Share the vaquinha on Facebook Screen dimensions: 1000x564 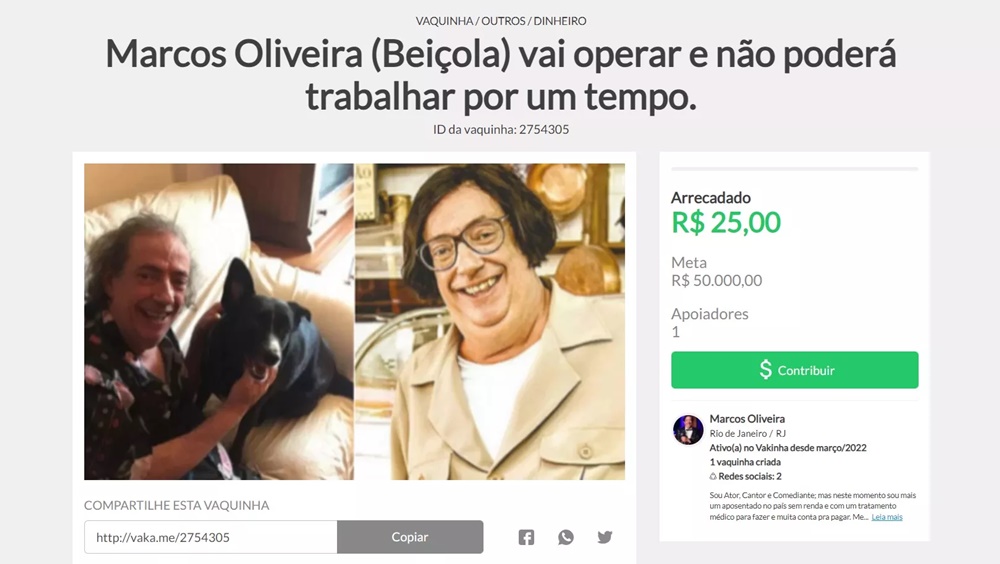[526, 537]
